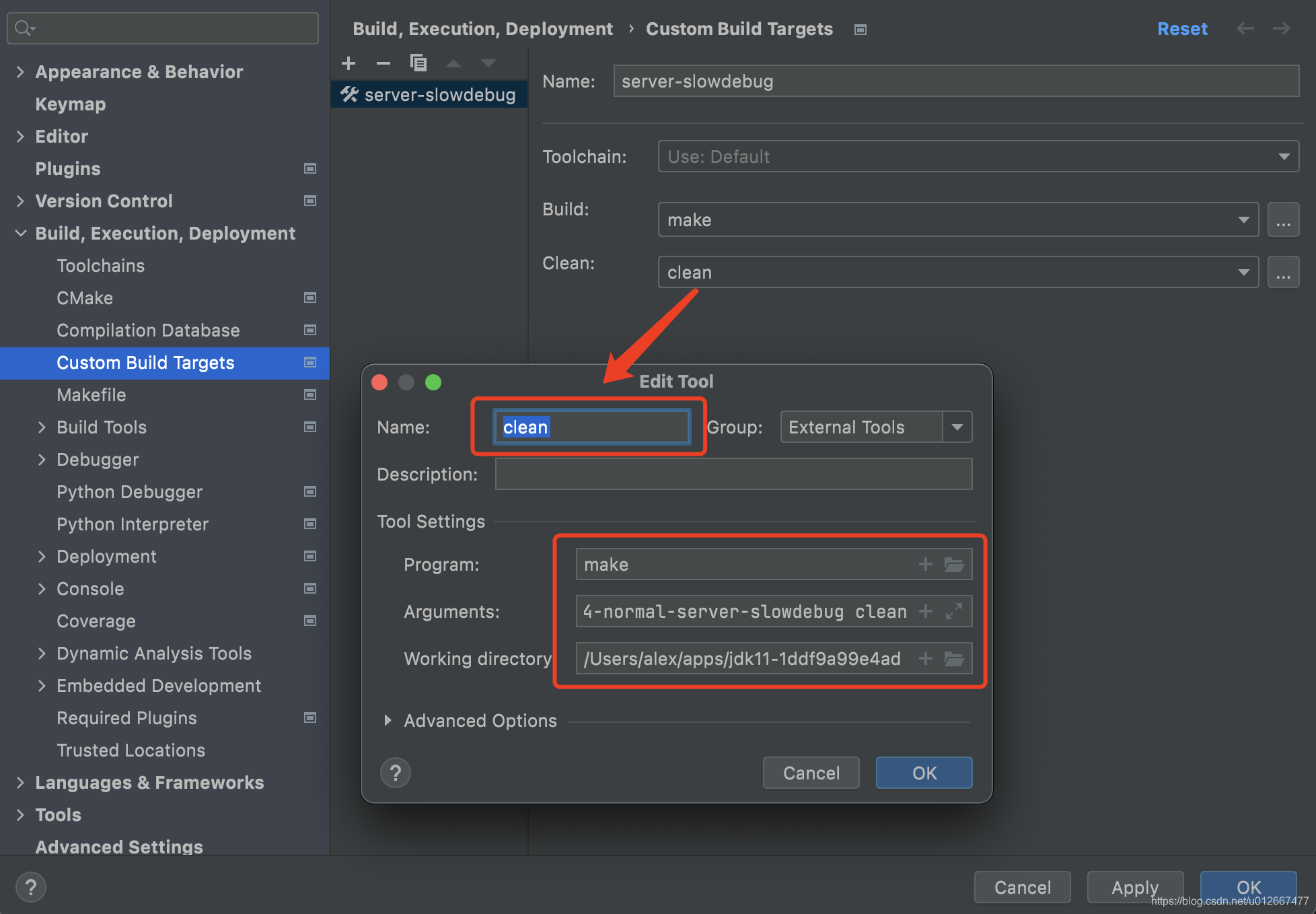Select Toolchains settings page

[101, 266]
